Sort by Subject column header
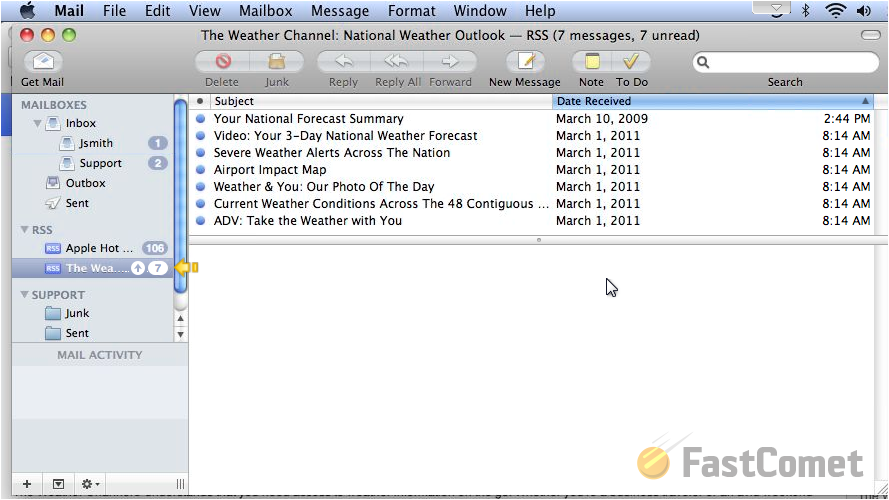 pos(381,101)
